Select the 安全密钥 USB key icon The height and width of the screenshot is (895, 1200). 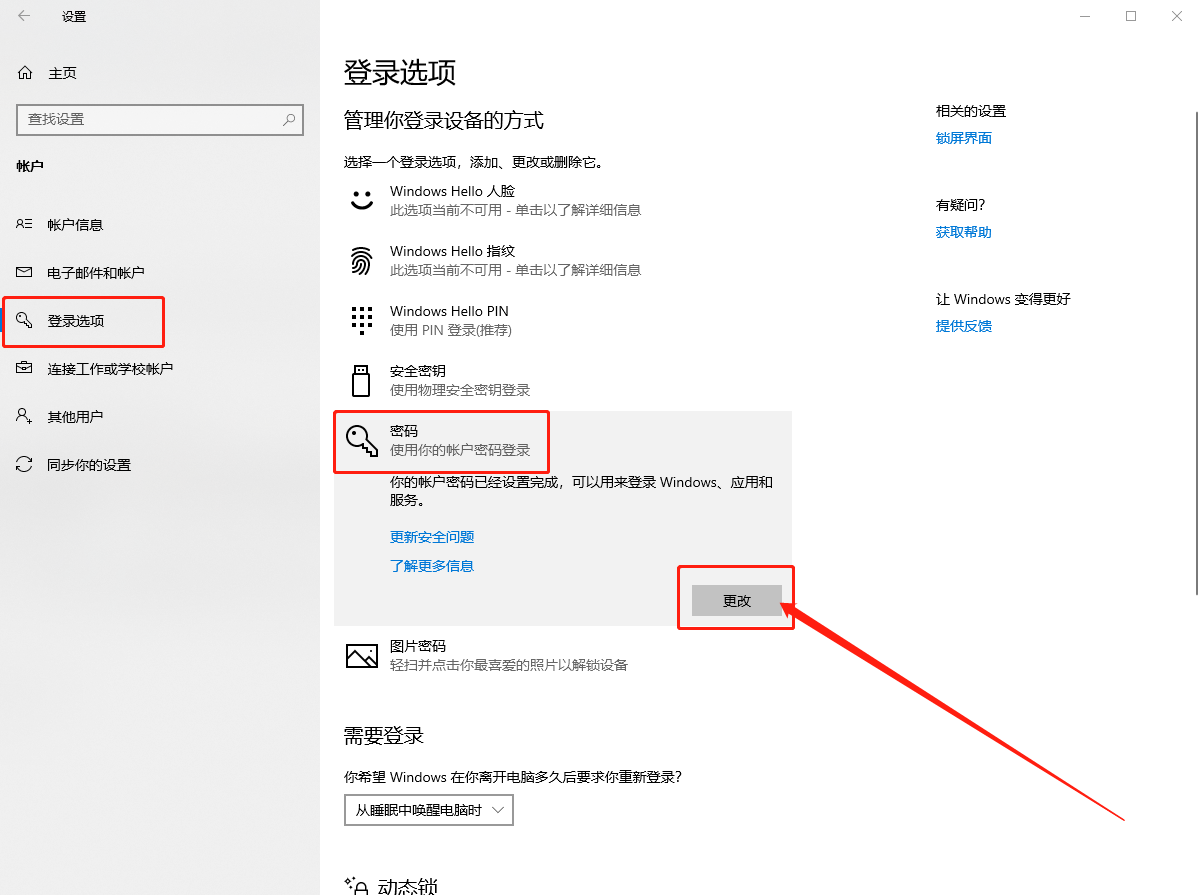pos(361,379)
